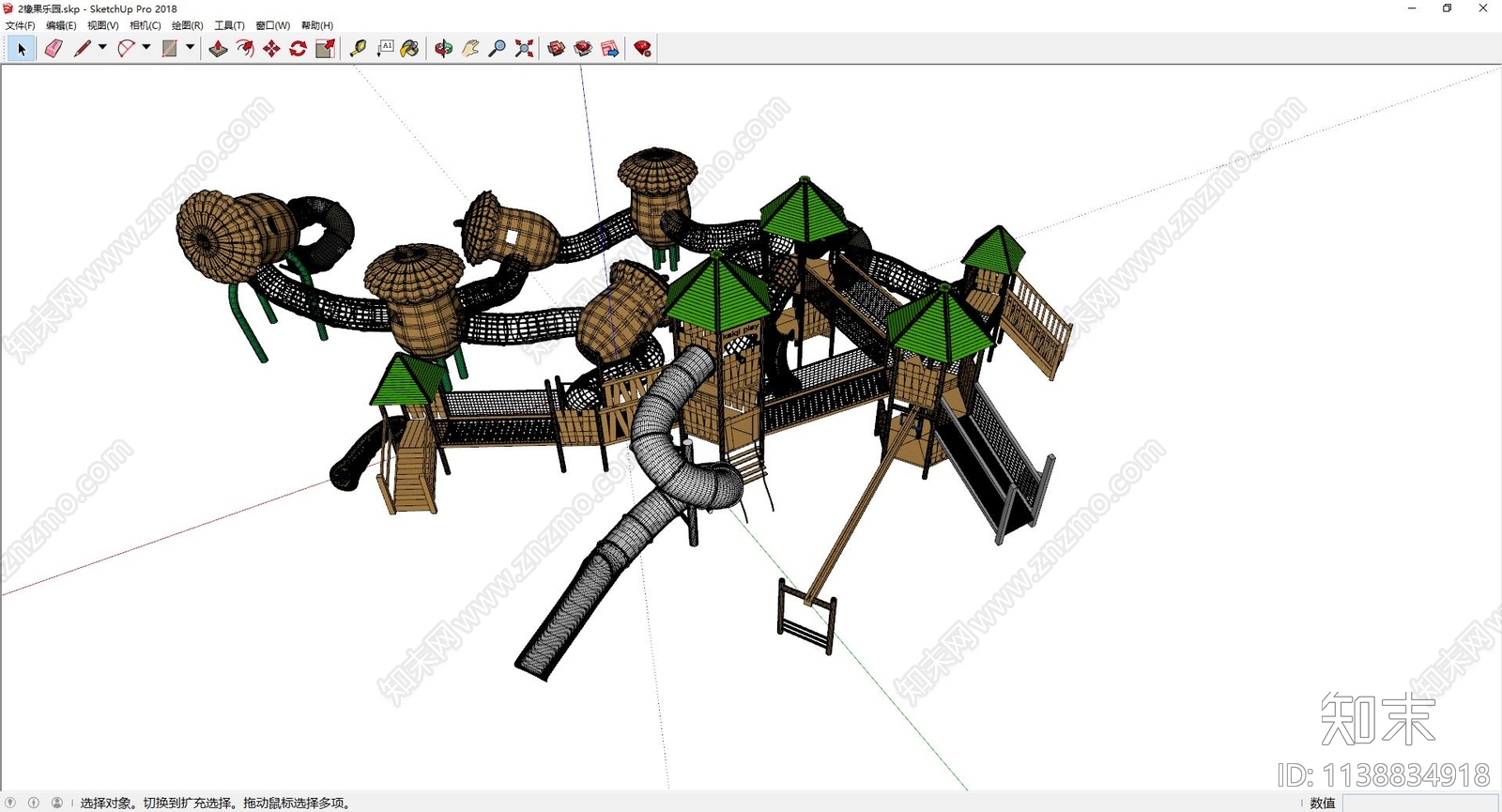This screenshot has height=812, width=1502.
Task: Click the credits info status bar icon
Action: pyautogui.click(x=34, y=803)
